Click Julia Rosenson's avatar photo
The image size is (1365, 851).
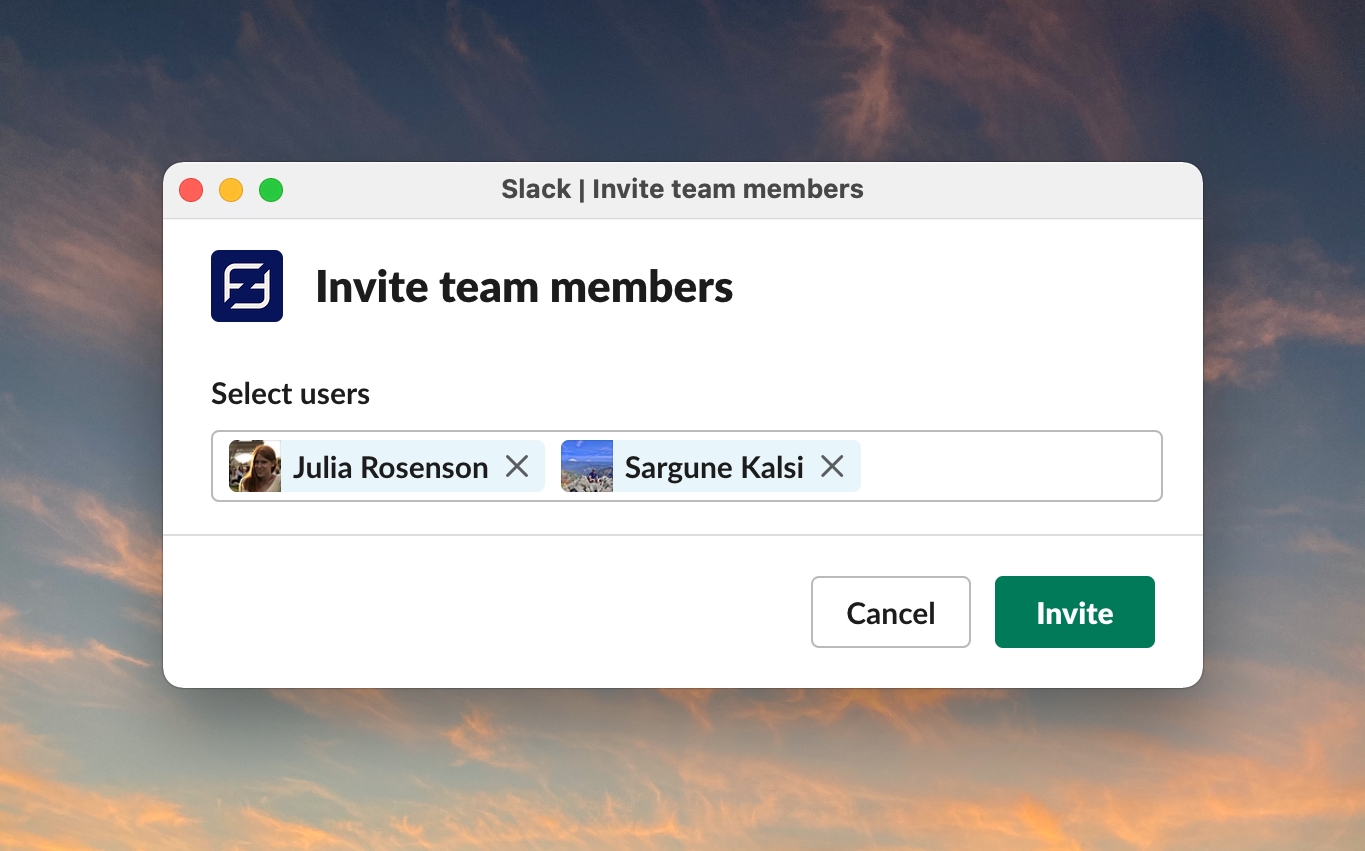pos(255,466)
